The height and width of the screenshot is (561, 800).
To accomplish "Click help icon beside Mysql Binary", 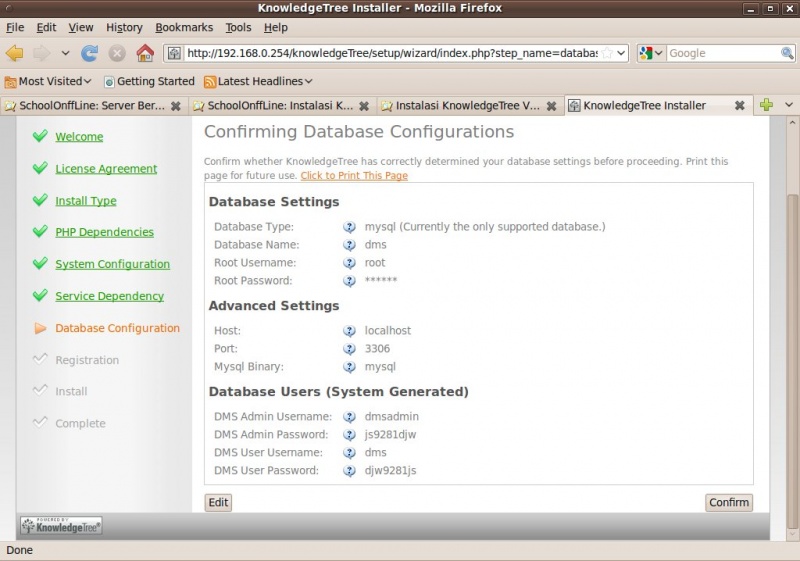I will pyautogui.click(x=349, y=367).
